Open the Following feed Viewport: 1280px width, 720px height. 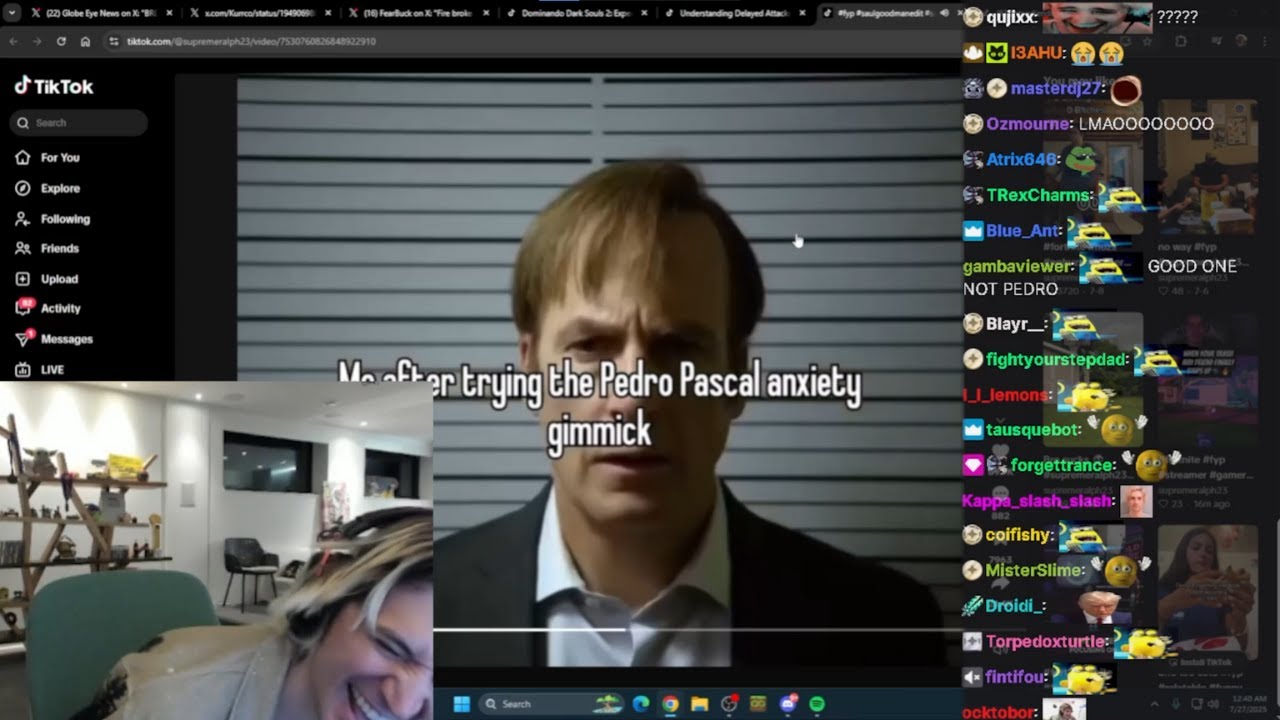(x=52, y=219)
